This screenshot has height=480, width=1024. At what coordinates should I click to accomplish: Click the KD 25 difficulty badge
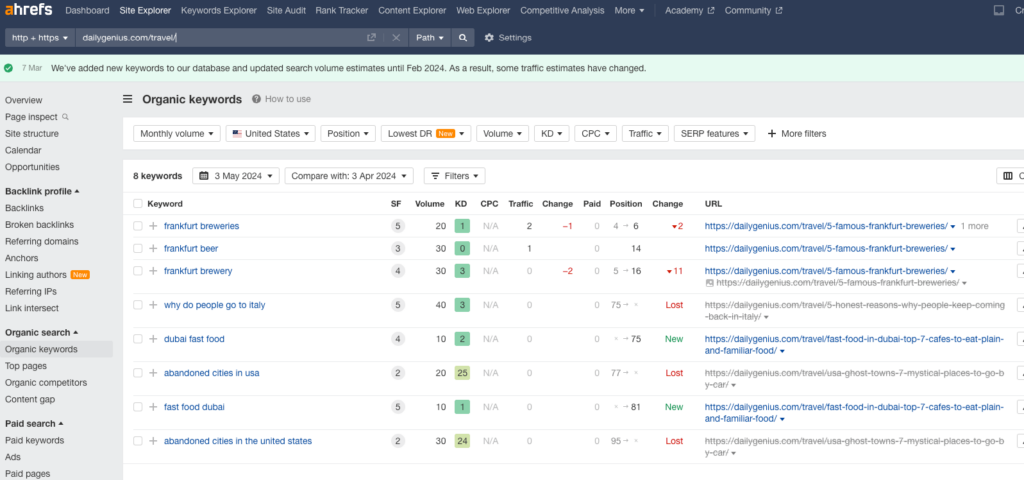click(x=461, y=373)
